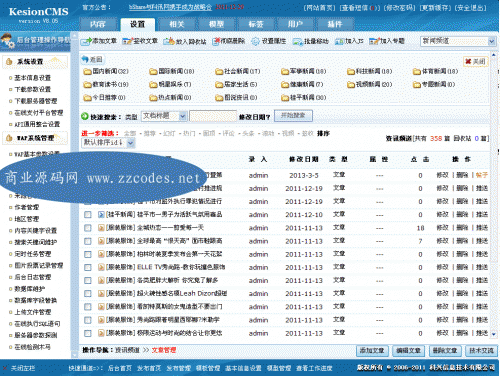Switch to the 设置 tab
This screenshot has height=376, width=500.
pyautogui.click(x=137, y=24)
